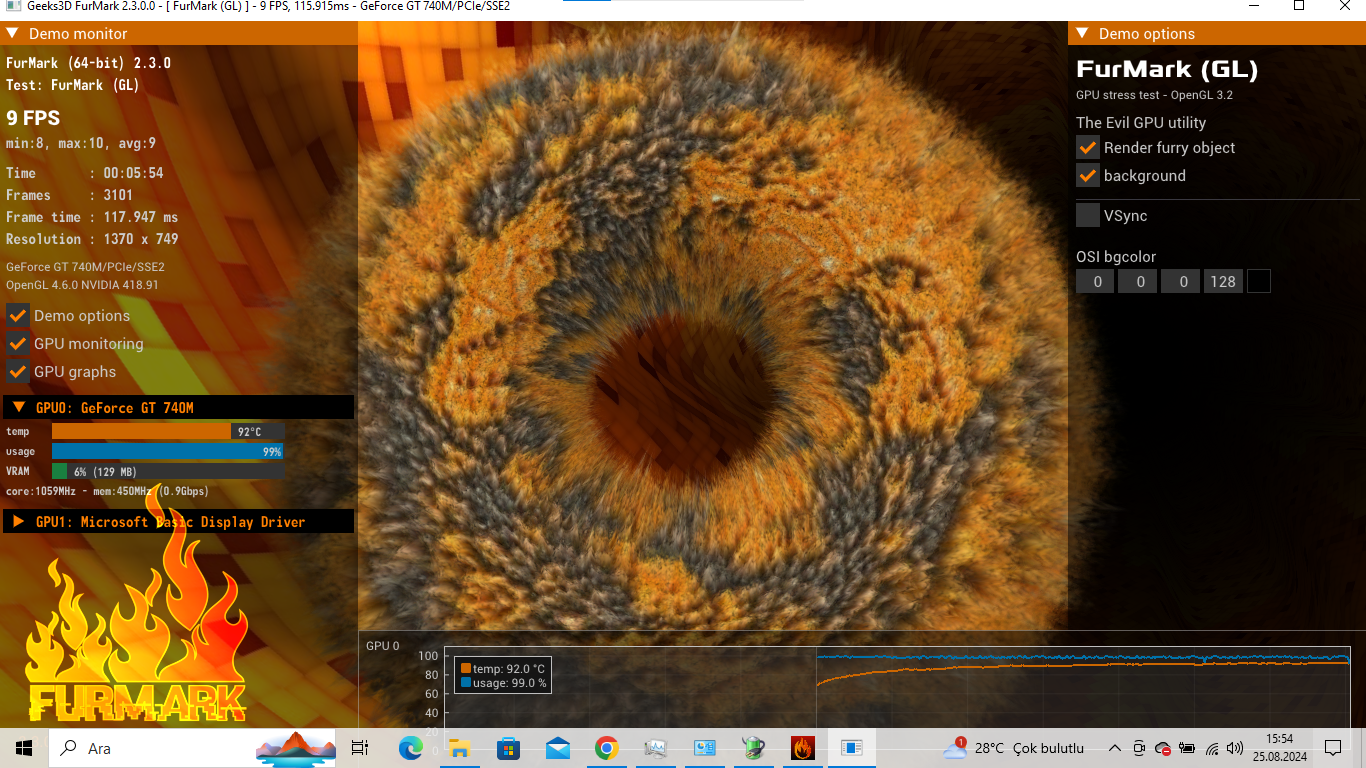
Task: Toggle the background checkbox
Action: point(1088,175)
